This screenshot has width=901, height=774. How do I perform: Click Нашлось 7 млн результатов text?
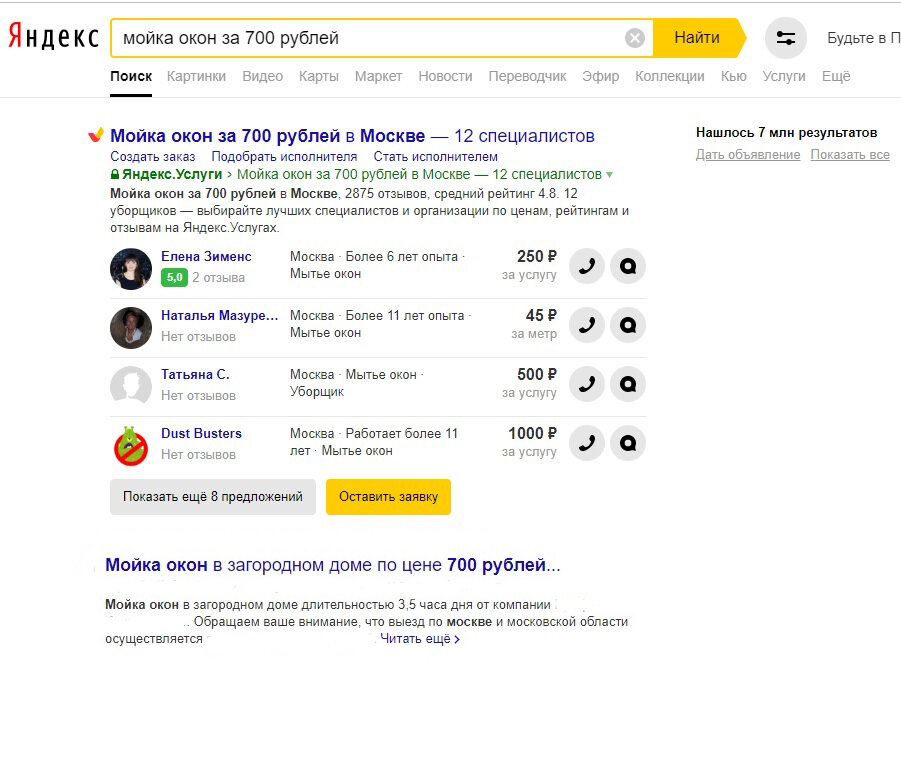pos(787,133)
